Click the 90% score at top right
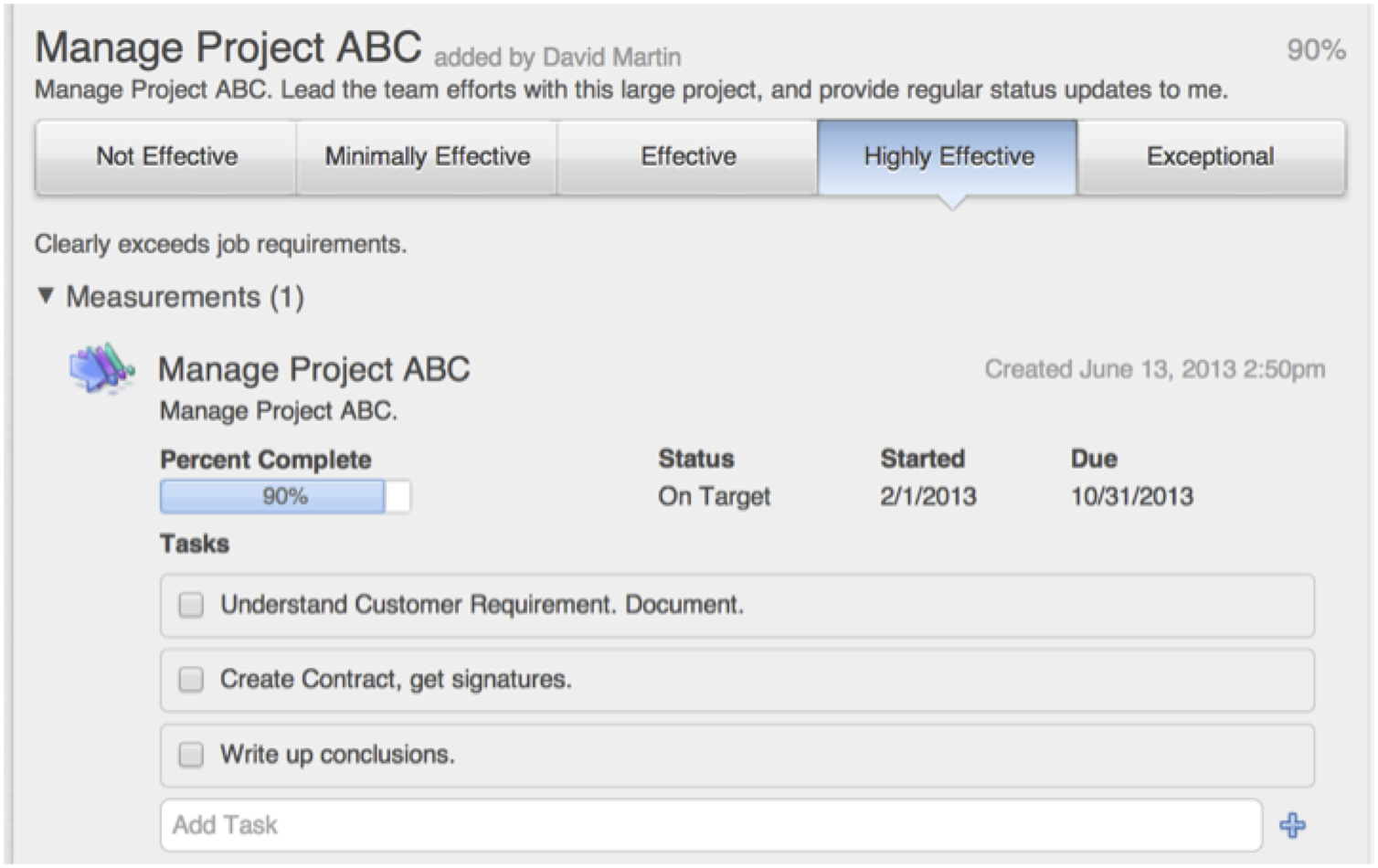 1316,50
